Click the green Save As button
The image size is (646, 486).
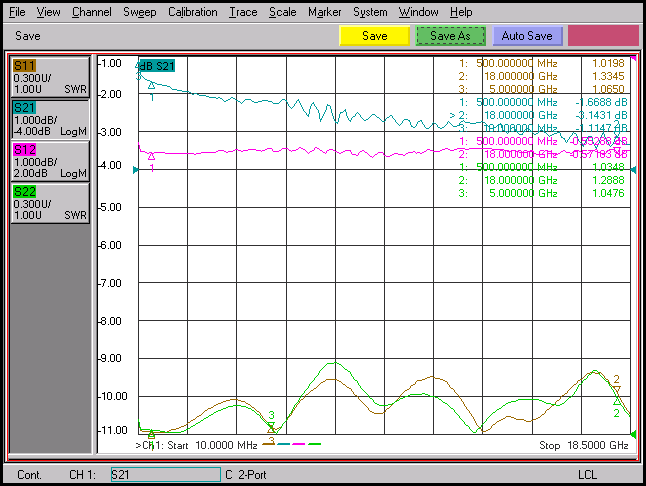click(x=450, y=36)
